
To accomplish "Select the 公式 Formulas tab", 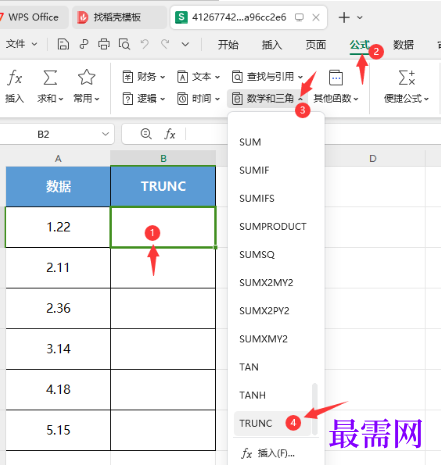I will coord(360,44).
